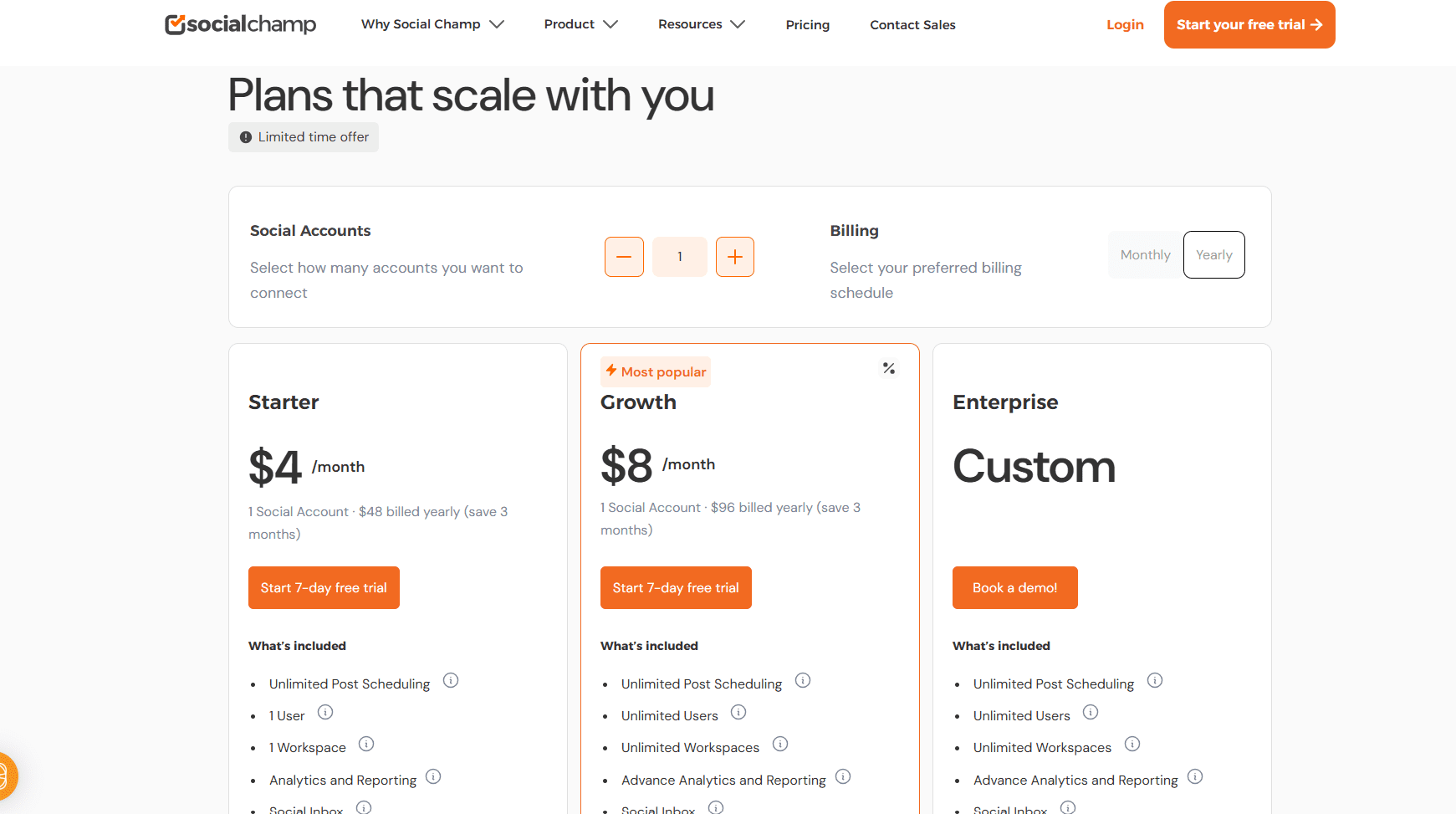Screen dimensions: 1456x814
Task: Click the info icon beside 1 Workspace
Action: (x=366, y=744)
